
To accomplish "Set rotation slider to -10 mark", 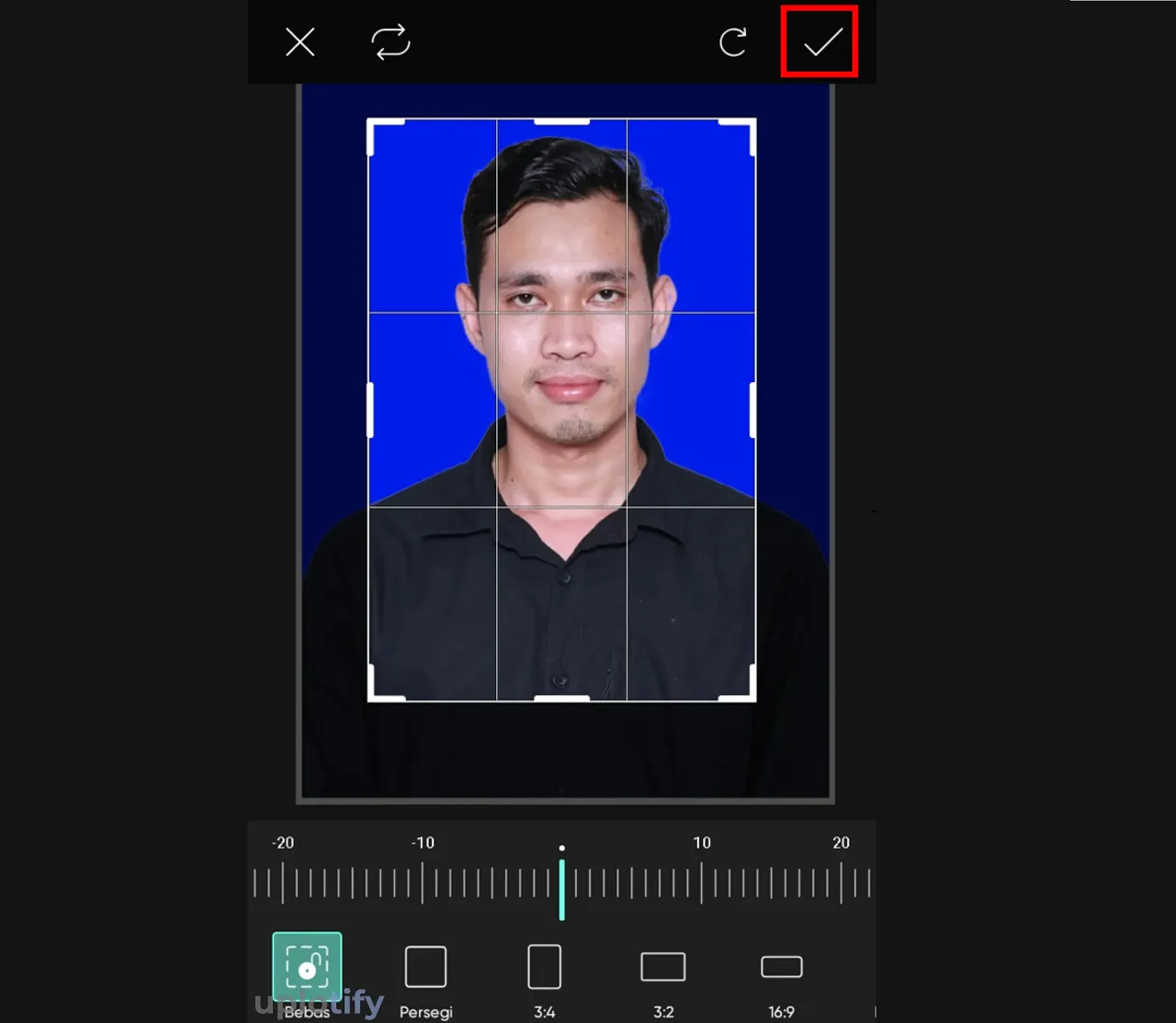I will click(x=423, y=883).
